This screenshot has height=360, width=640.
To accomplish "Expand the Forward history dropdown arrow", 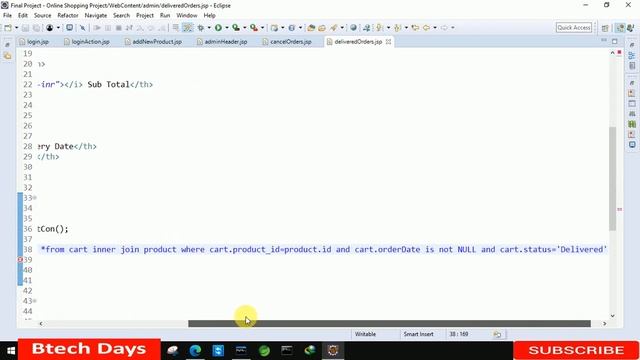I will click(453, 28).
